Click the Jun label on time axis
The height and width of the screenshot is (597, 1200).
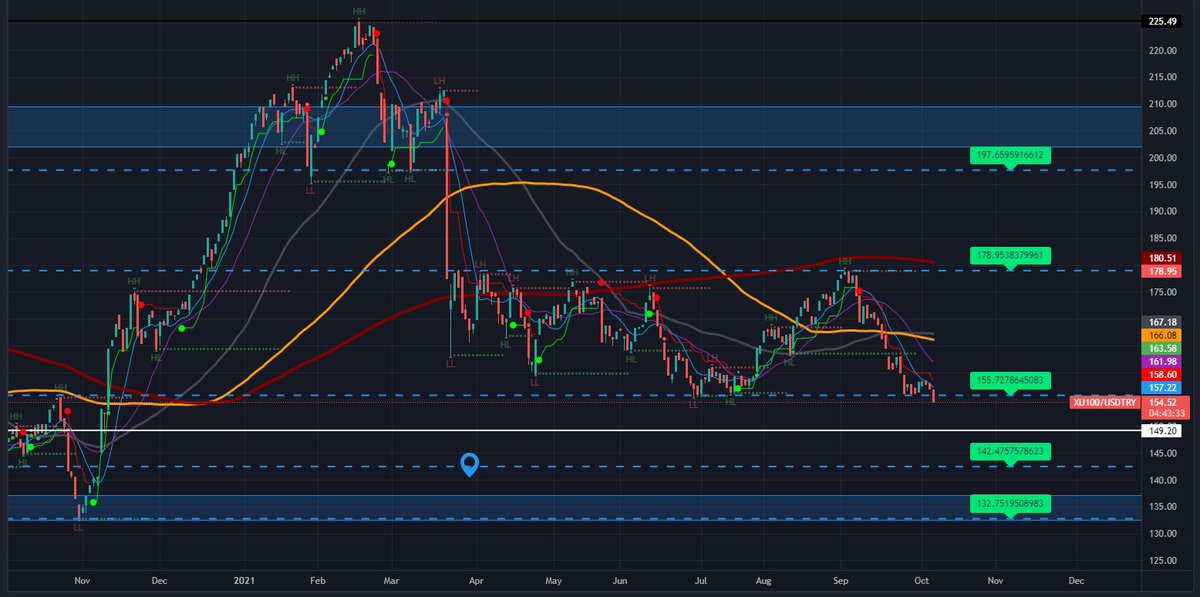tap(621, 579)
